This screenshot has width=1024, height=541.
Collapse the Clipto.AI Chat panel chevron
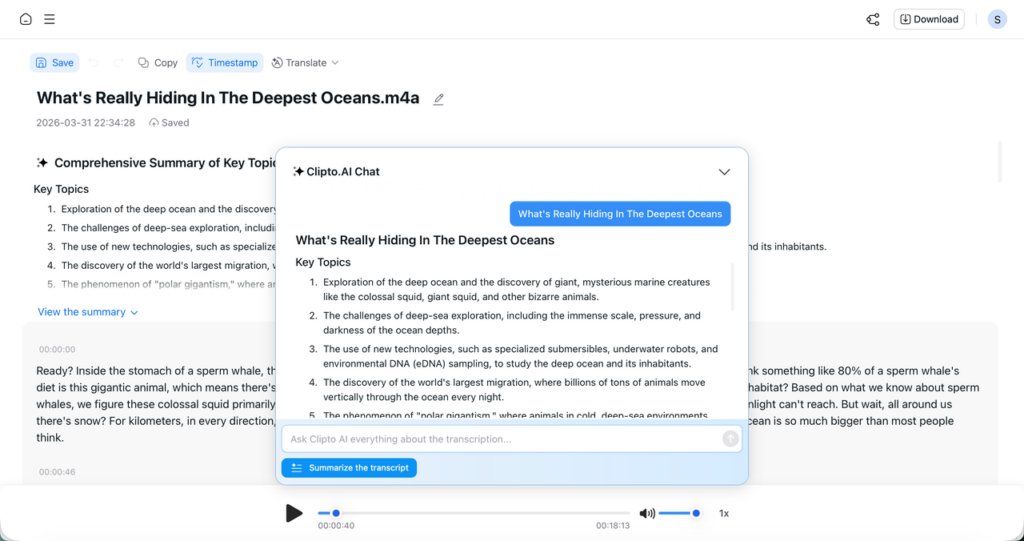[724, 172]
